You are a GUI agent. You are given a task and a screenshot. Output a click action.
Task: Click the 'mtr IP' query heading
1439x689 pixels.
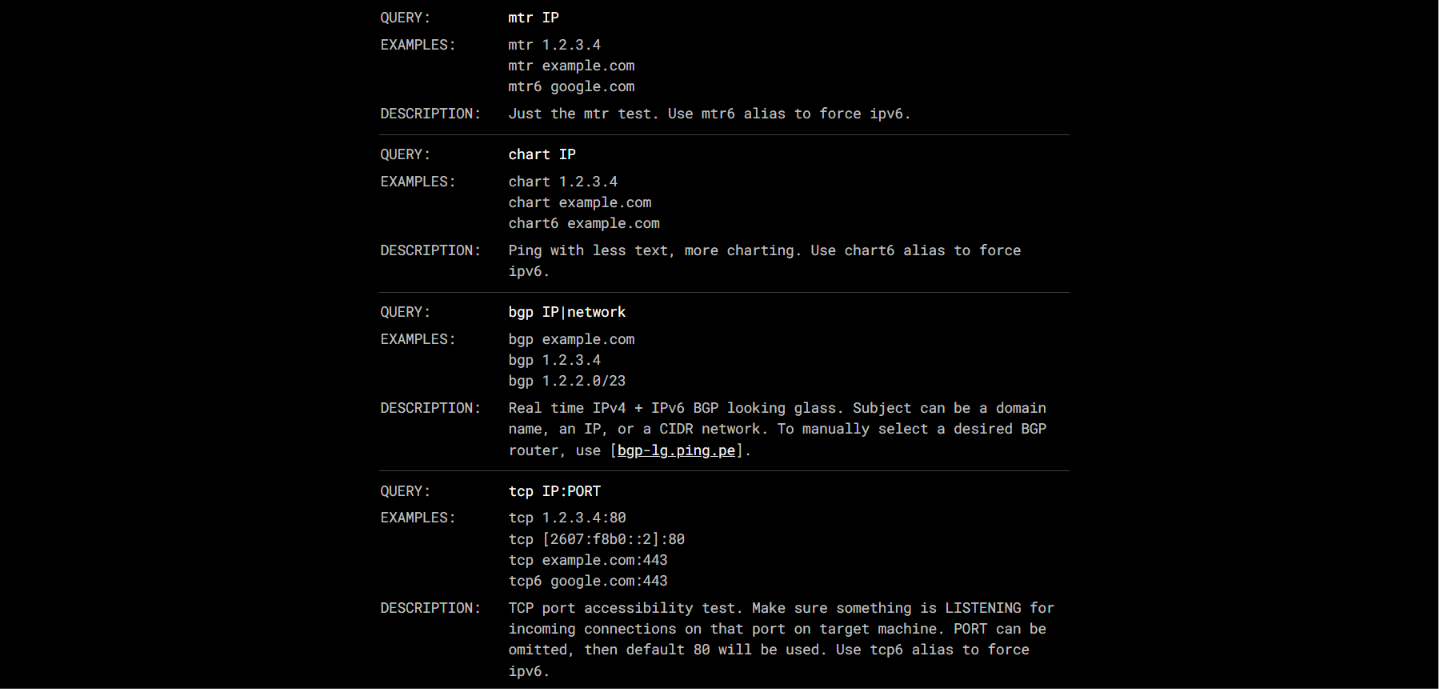point(533,18)
